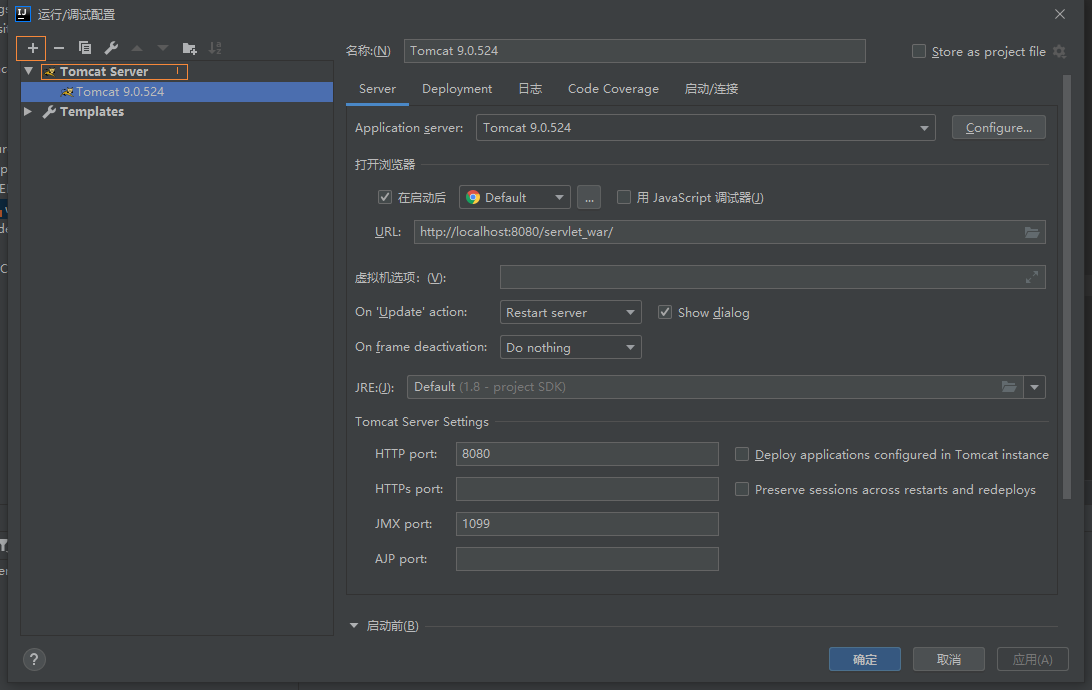Open the JRE dropdown arrow
The height and width of the screenshot is (690, 1092).
tap(1034, 387)
